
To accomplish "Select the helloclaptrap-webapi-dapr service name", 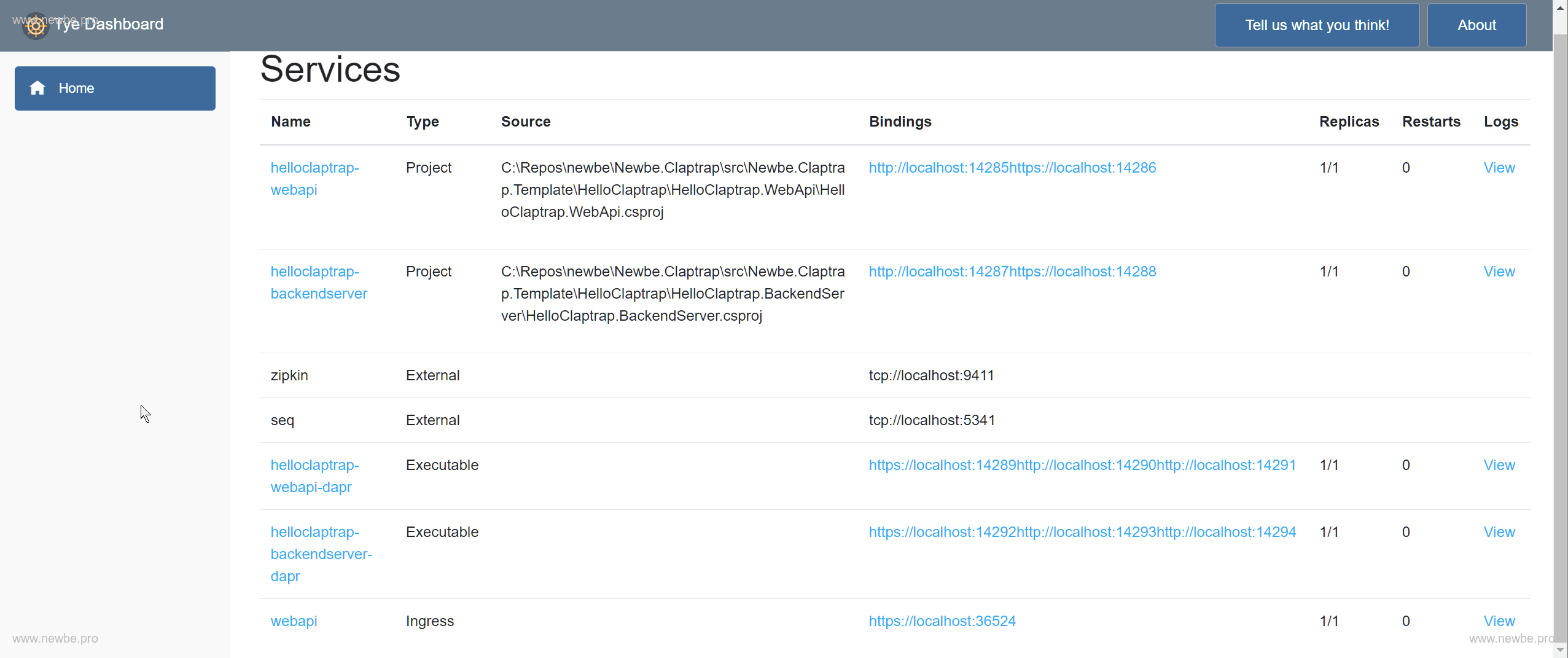I will tap(314, 476).
